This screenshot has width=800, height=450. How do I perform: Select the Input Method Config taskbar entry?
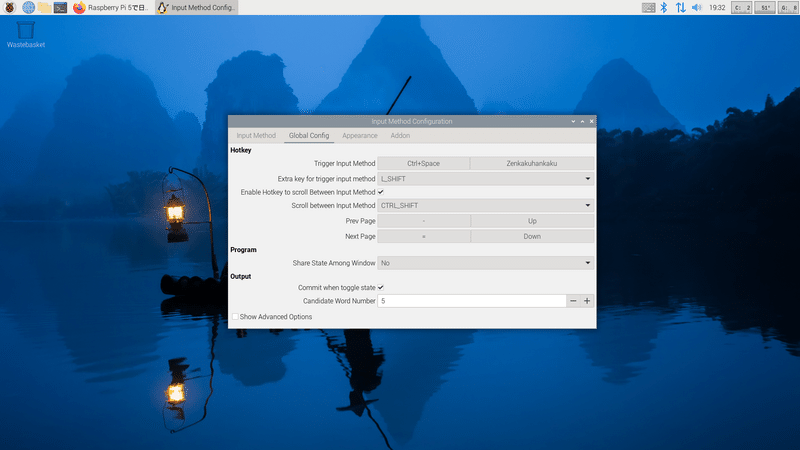click(x=197, y=7)
